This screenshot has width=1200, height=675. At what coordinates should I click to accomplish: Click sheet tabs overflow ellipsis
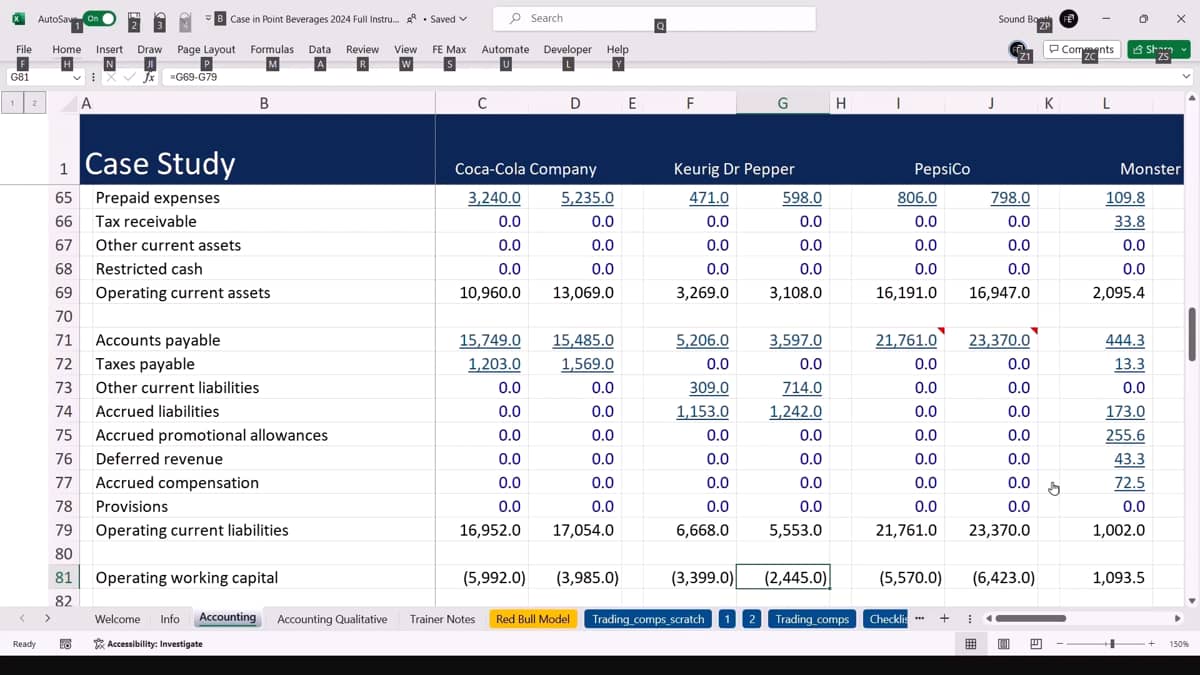(x=919, y=619)
